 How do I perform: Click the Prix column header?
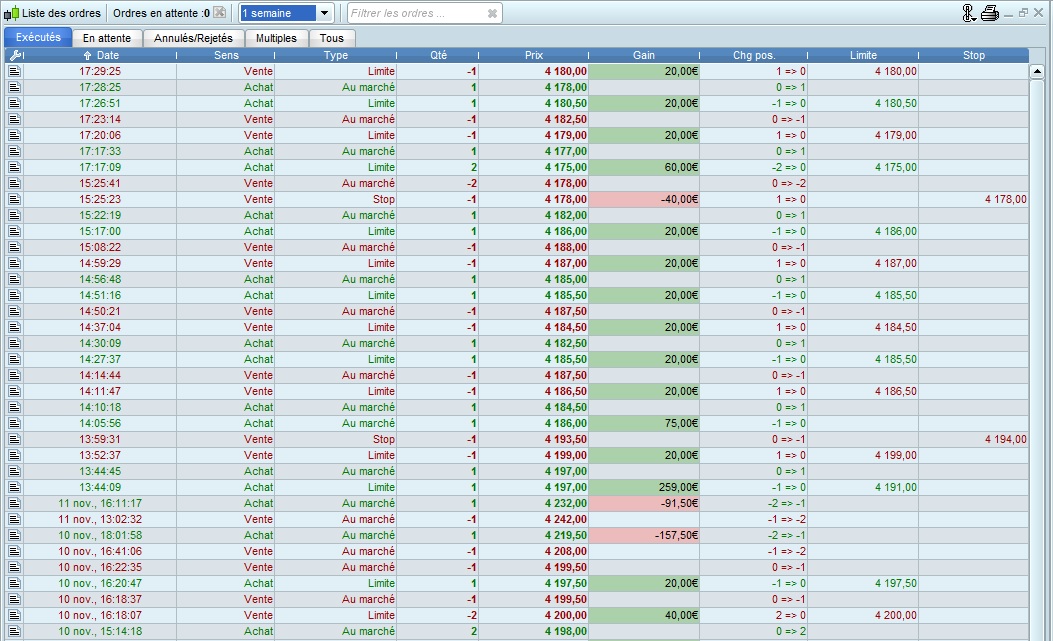[x=534, y=55]
